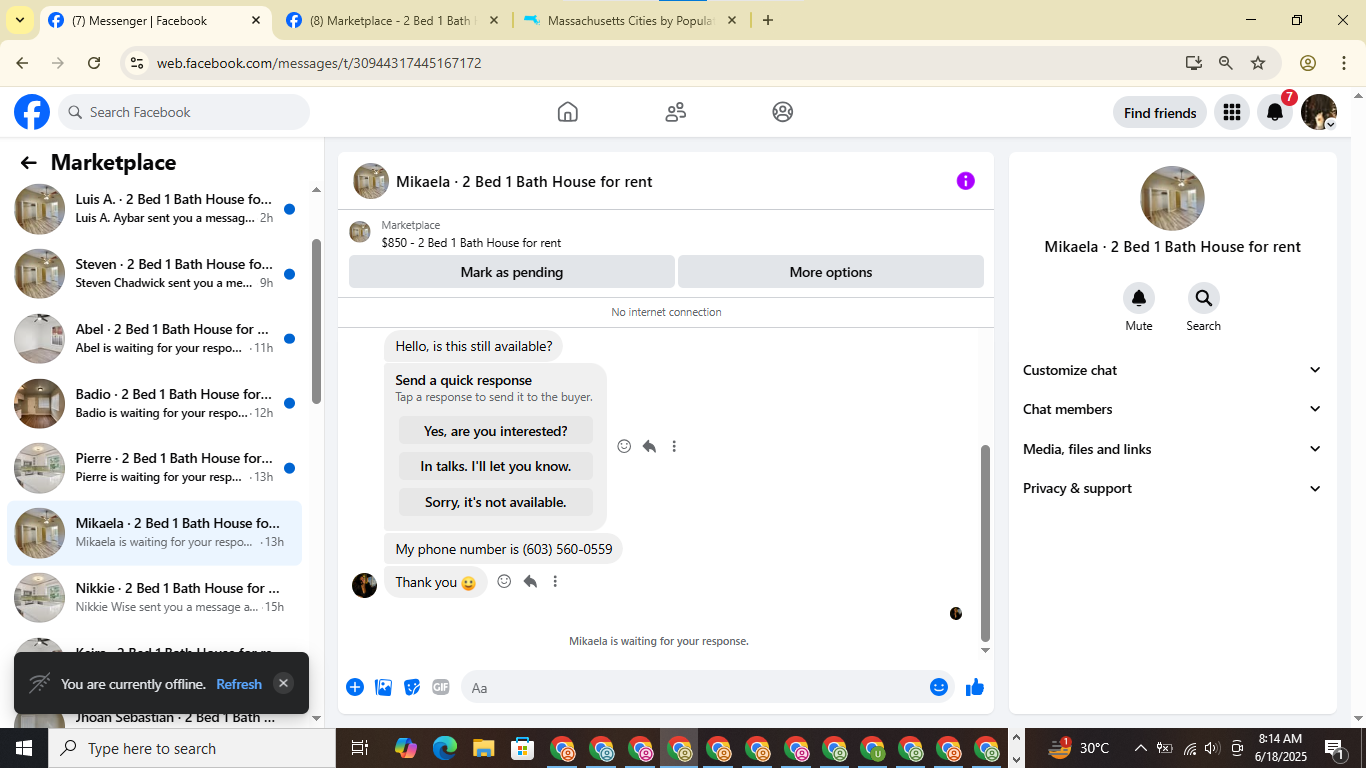The height and width of the screenshot is (768, 1366).
Task: Select the Messenger | Facebook tab
Action: tap(154, 20)
